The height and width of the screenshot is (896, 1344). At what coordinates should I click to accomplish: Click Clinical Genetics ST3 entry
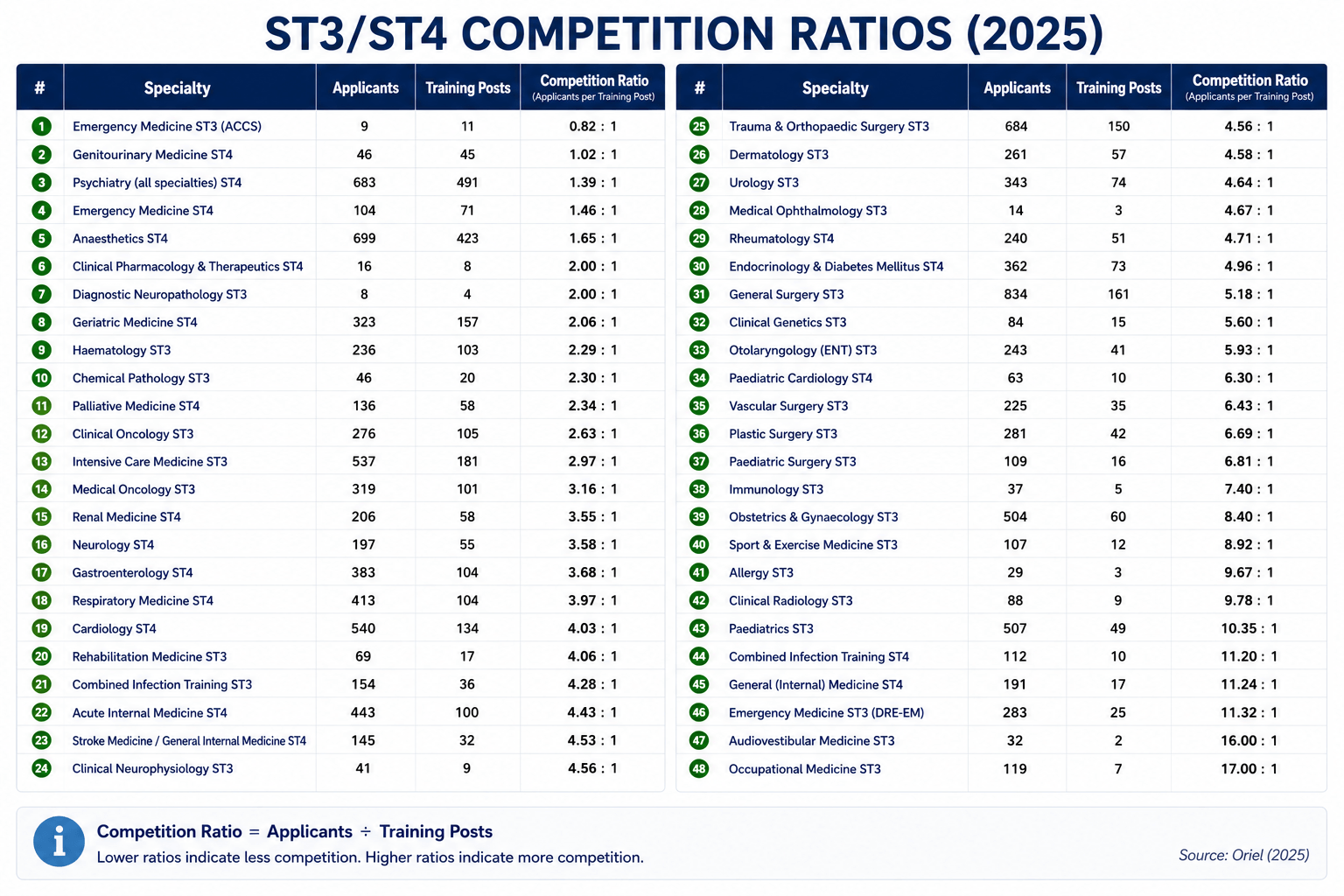(x=787, y=323)
